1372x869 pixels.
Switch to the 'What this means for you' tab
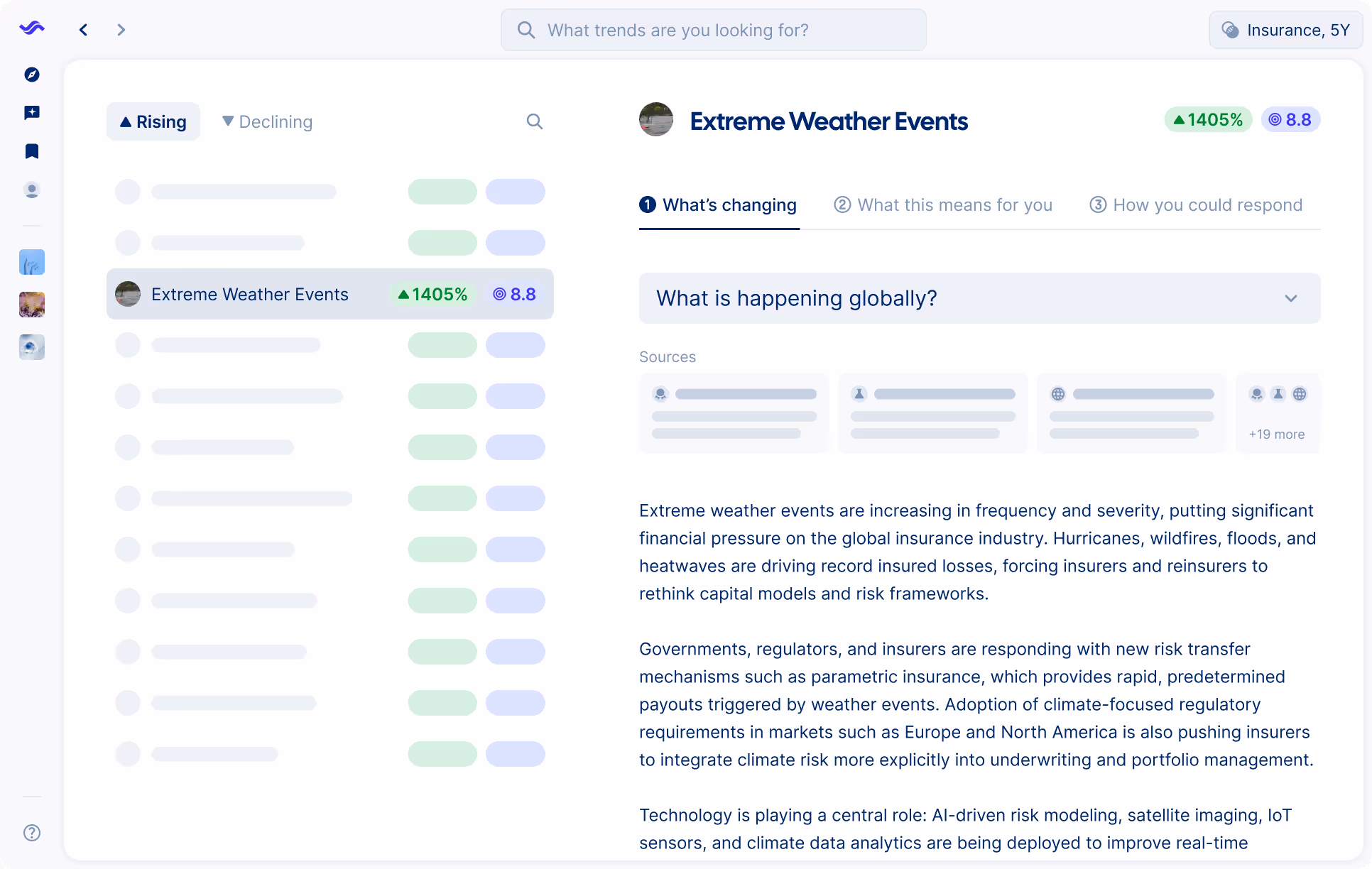tap(942, 205)
